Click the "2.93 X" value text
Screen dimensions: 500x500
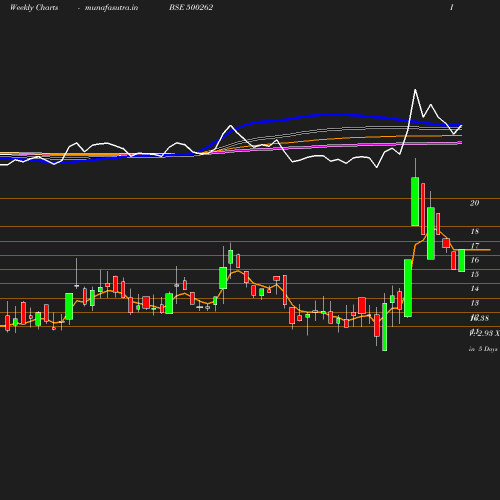coord(488,333)
